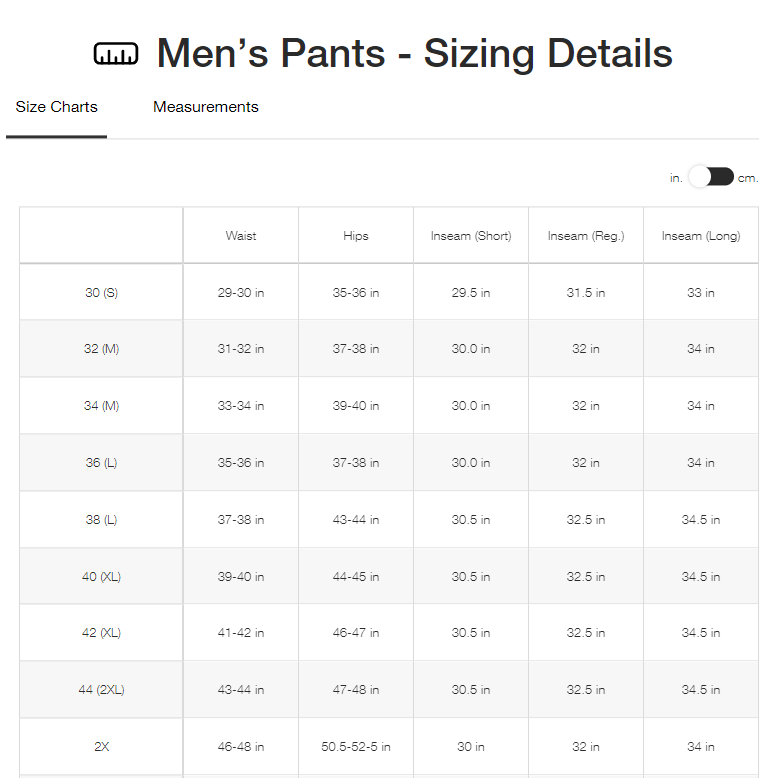The image size is (769, 778).
Task: Click the Inseam (Short) column header
Action: point(471,236)
